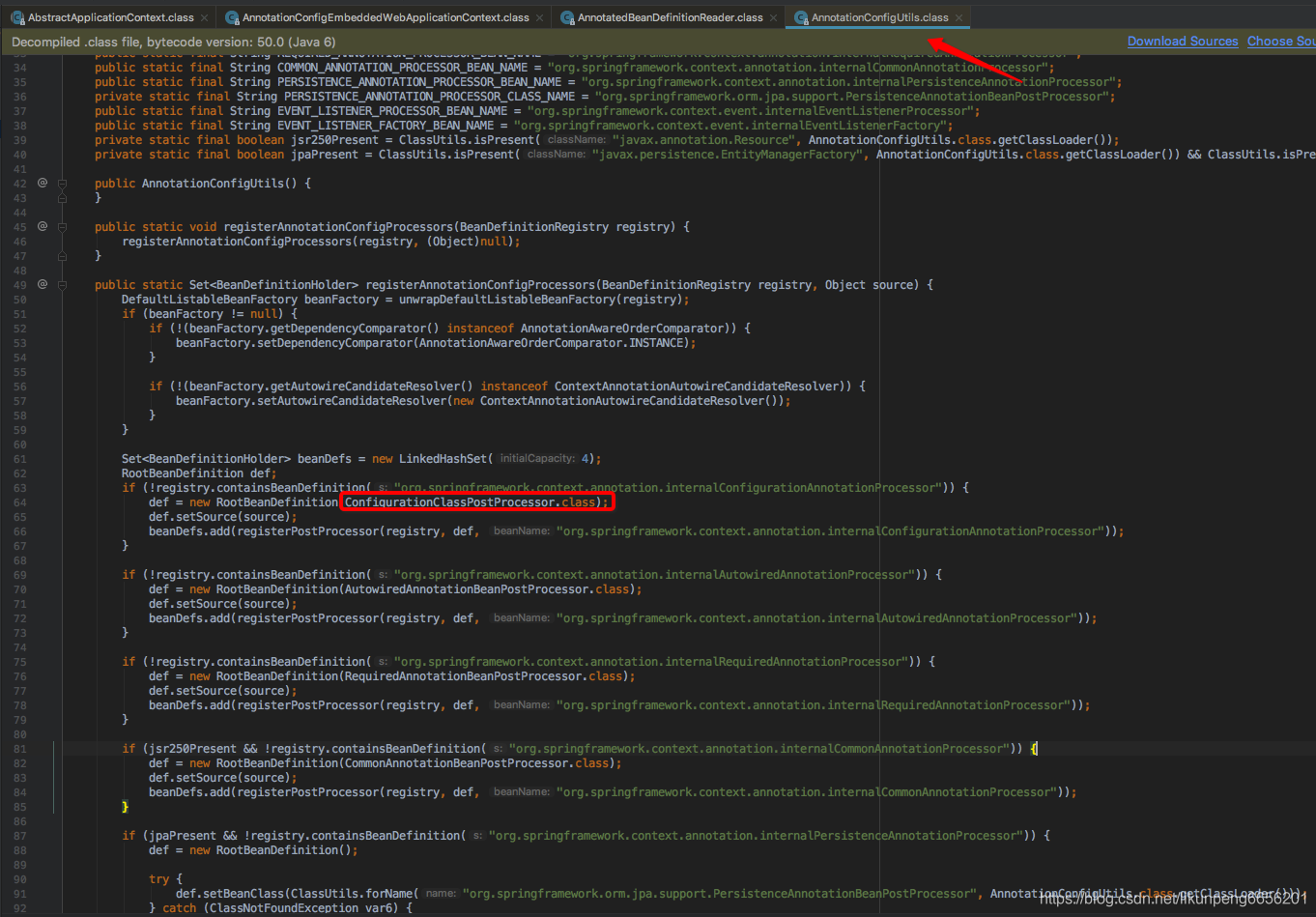Click the decompiled .class file notification text
1316x917 pixels.
tap(174, 42)
